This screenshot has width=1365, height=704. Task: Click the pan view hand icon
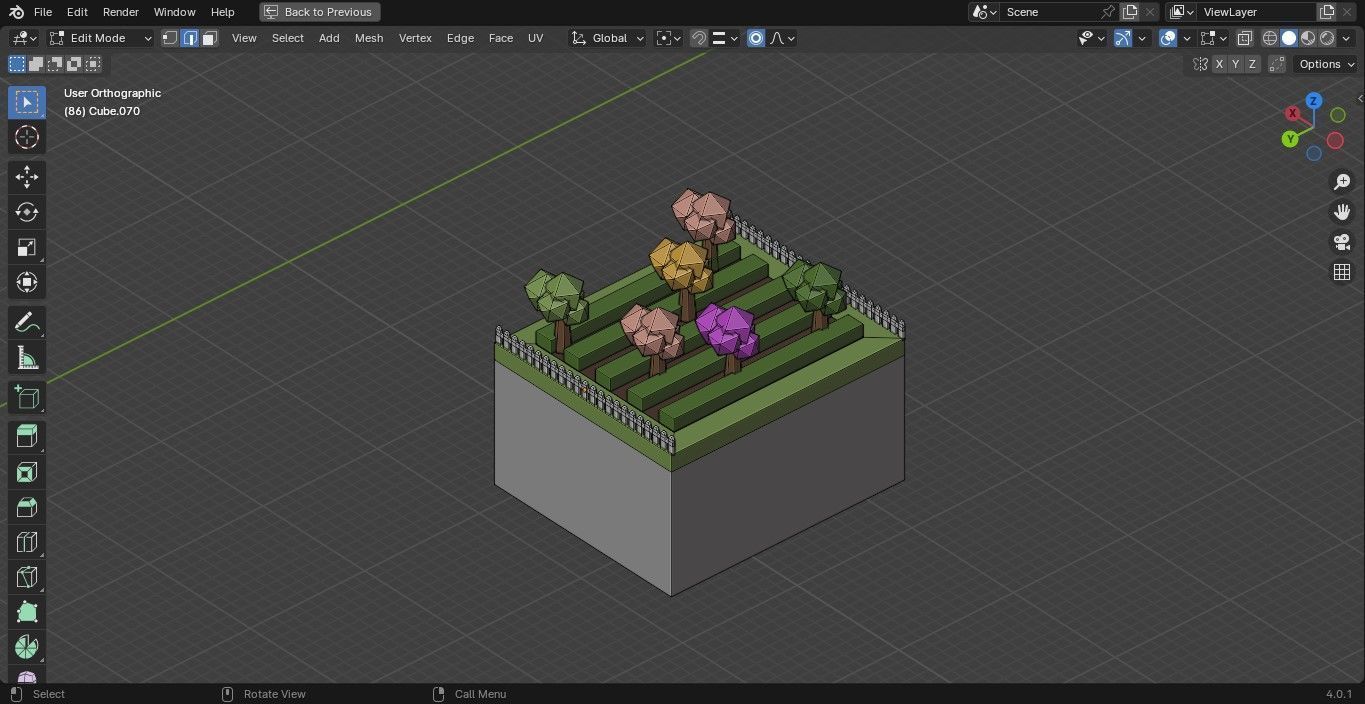[1342, 211]
